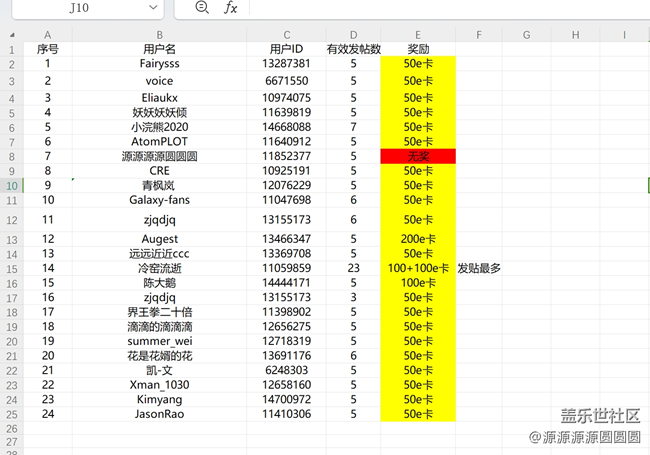Select the cell containing 界王拳二十倍
Screen dimensions: 650x455
pos(159,312)
